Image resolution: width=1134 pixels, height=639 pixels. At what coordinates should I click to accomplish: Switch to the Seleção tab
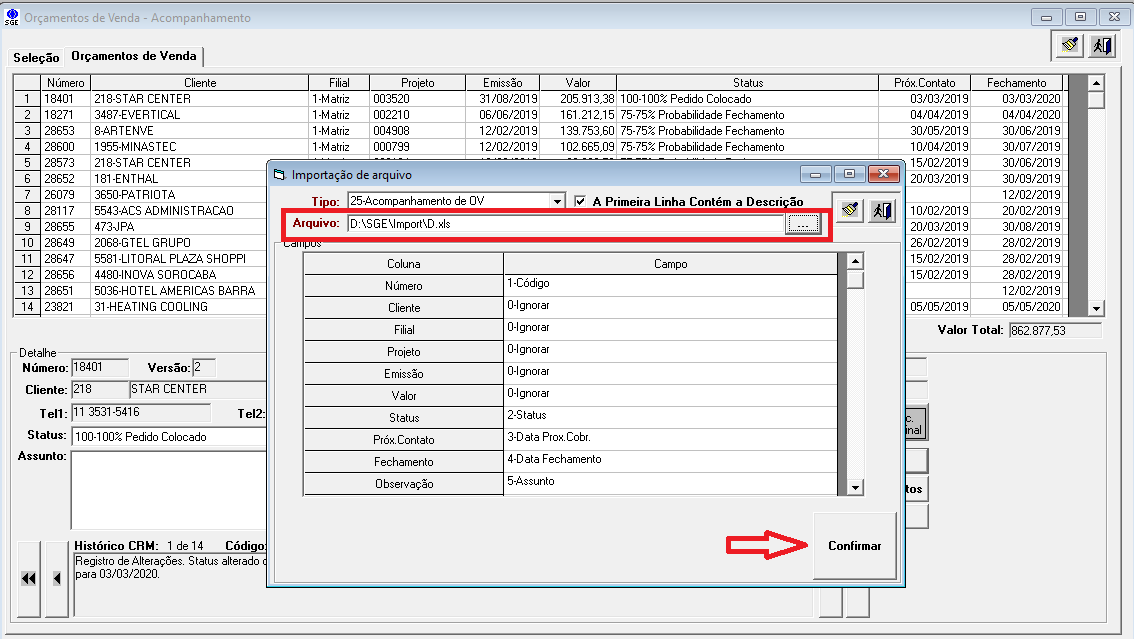tap(36, 57)
